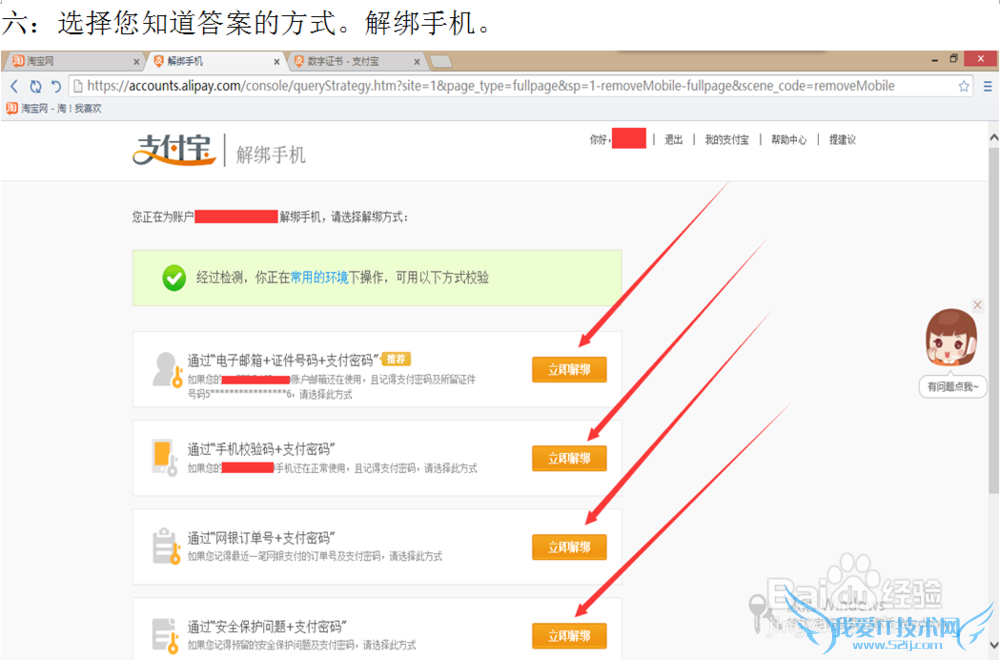Viewport: 1000px width, 660px height.
Task: Open a new browser tab
Action: [441, 62]
